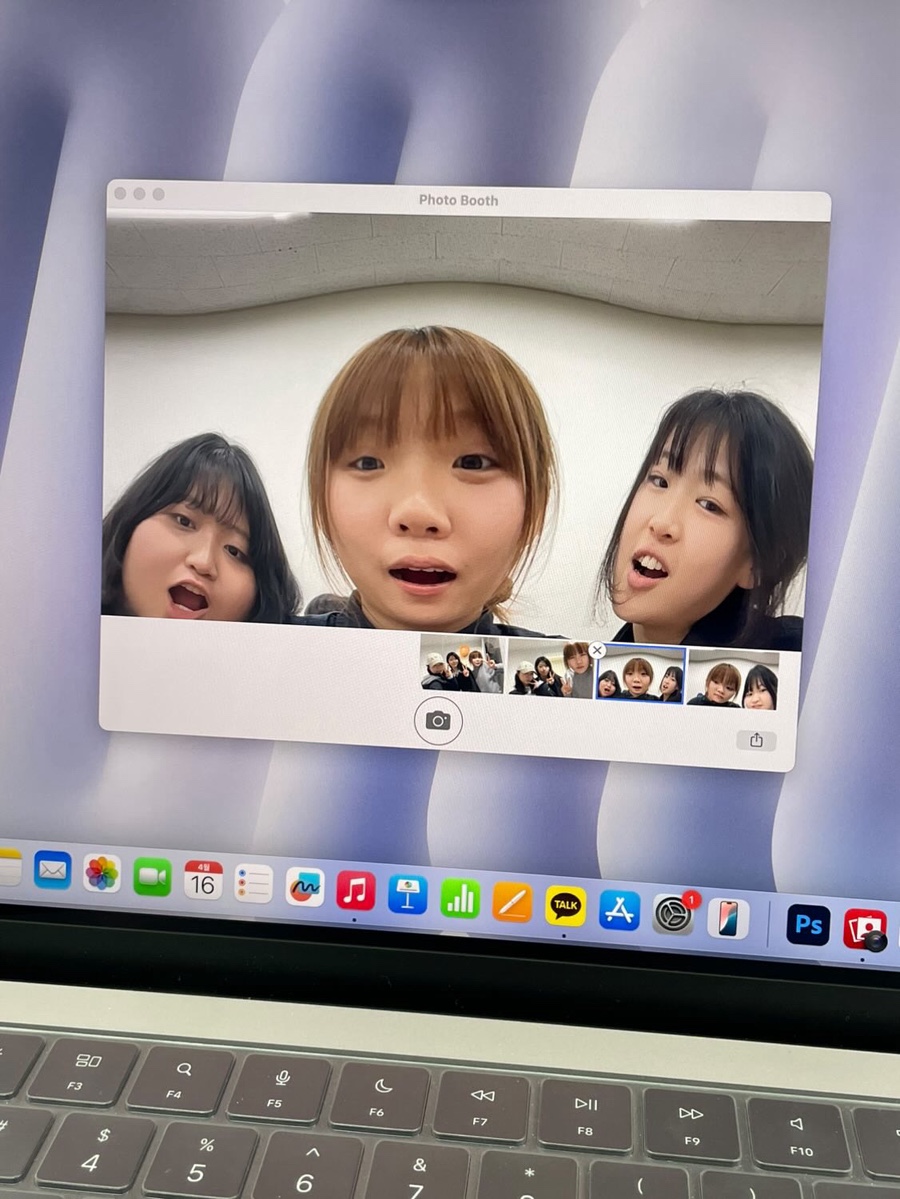Minimize the Photo Booth window

(x=139, y=193)
